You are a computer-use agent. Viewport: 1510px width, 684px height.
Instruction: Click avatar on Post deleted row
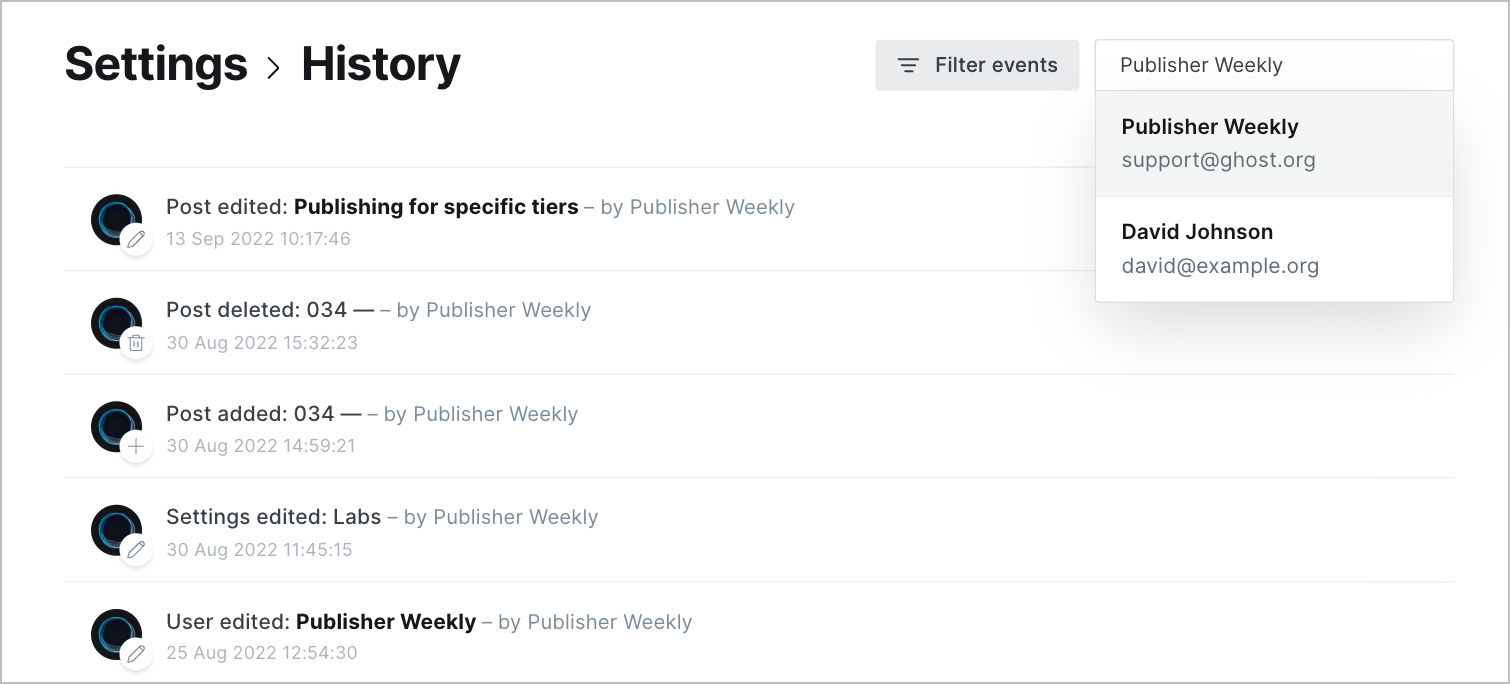click(116, 323)
